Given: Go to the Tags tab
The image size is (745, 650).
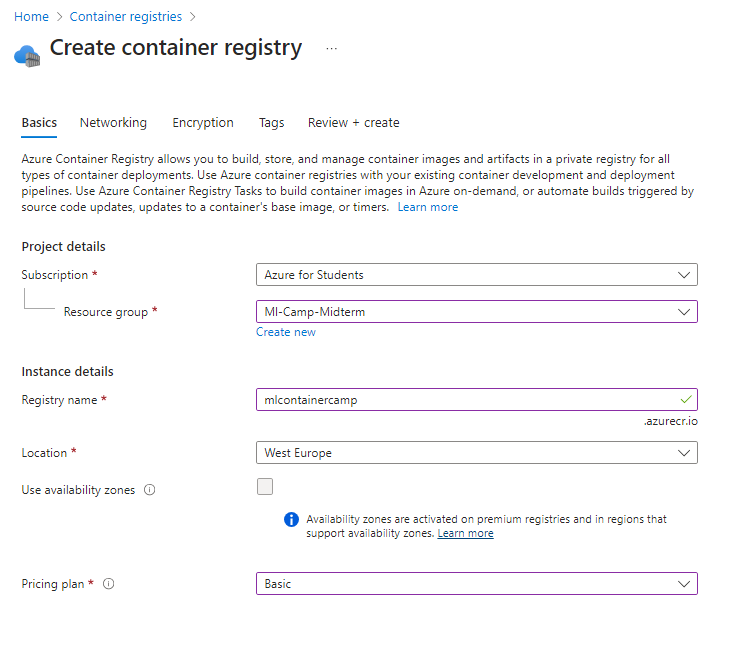Looking at the screenshot, I should 271,123.
